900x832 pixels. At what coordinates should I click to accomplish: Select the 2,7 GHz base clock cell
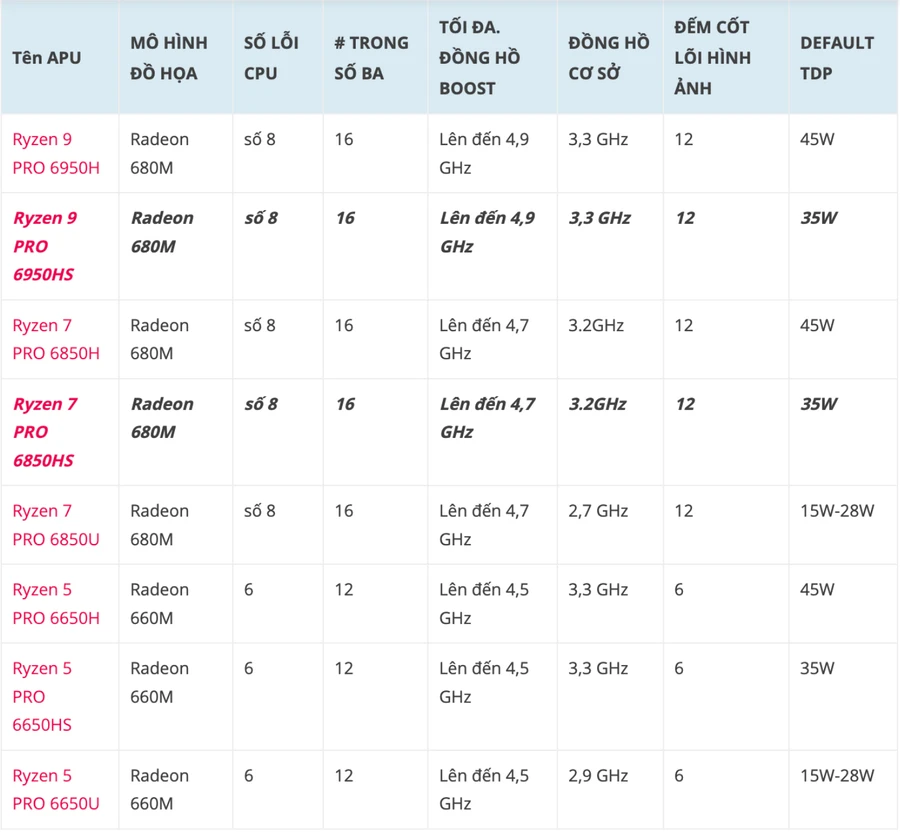click(x=598, y=511)
